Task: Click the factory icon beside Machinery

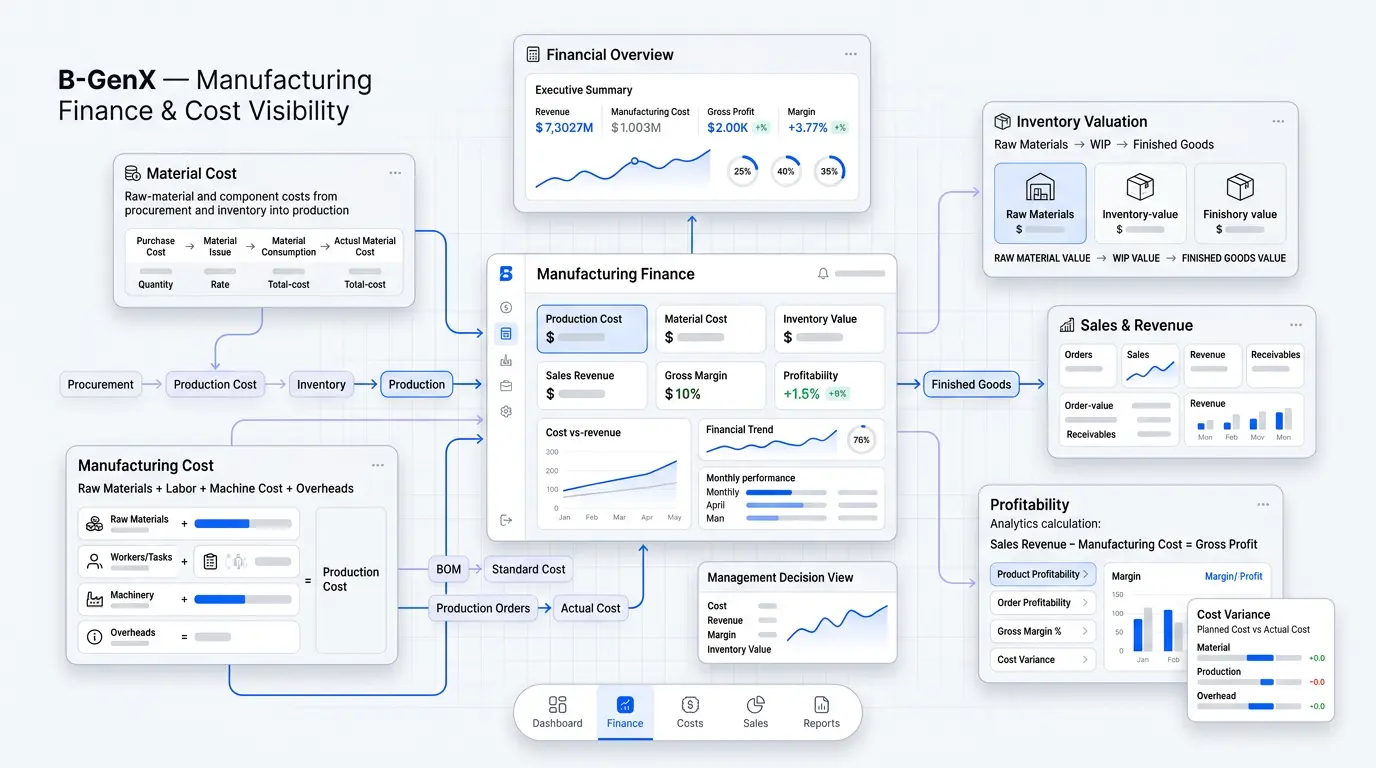Action: click(x=95, y=599)
